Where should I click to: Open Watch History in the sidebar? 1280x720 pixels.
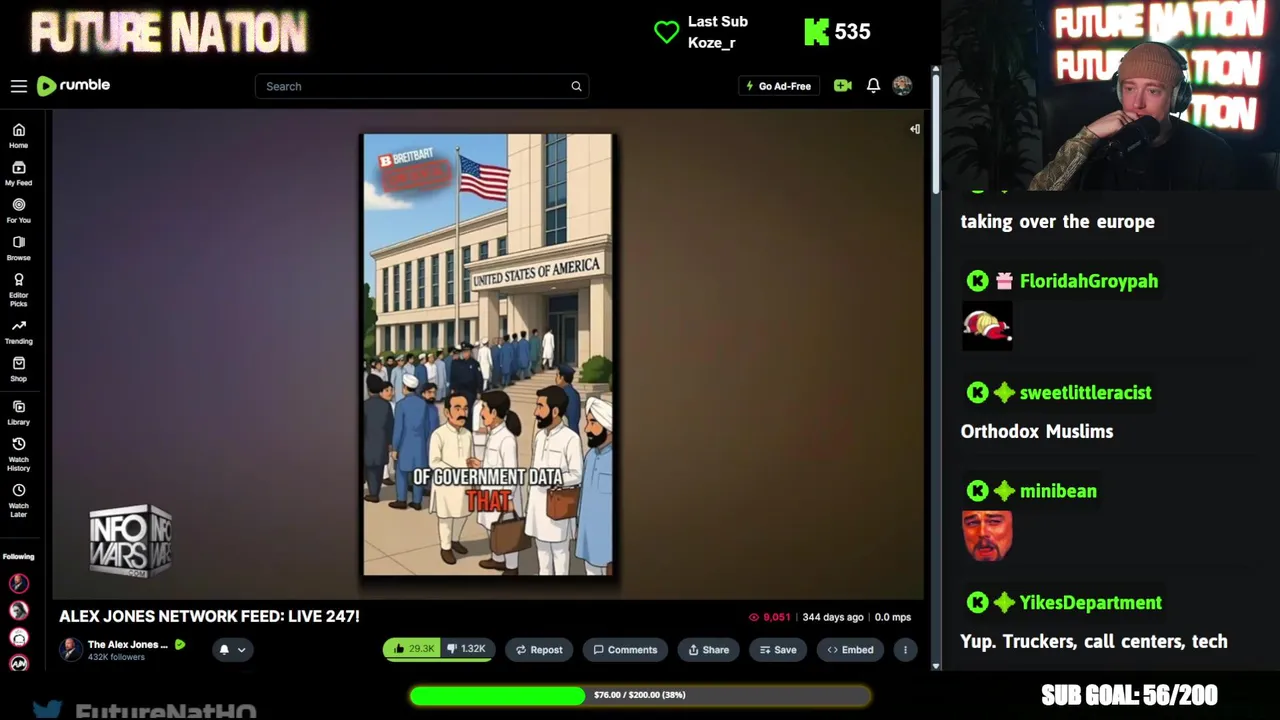point(18,454)
